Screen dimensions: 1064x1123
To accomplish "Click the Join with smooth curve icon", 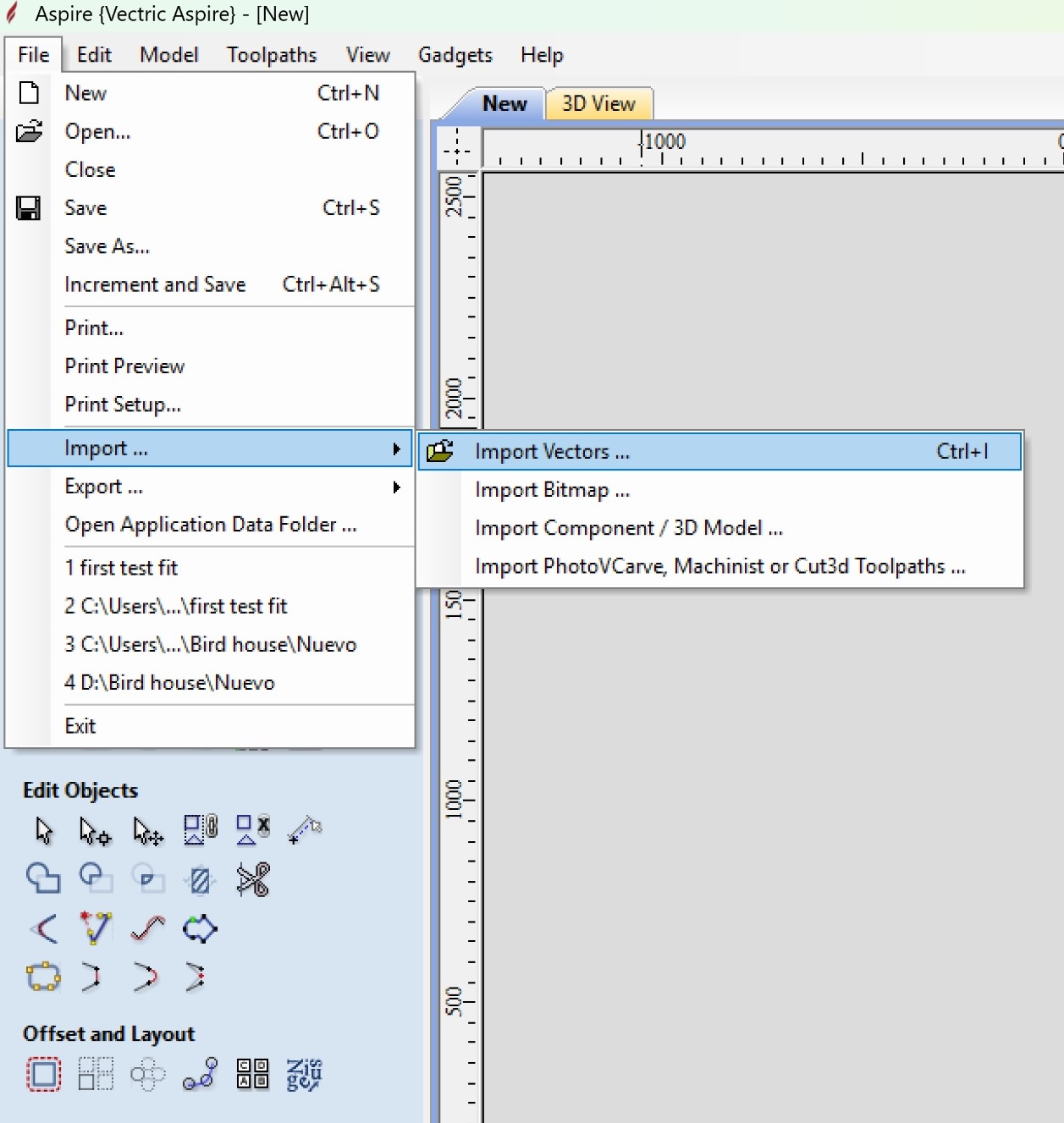I will tap(146, 977).
